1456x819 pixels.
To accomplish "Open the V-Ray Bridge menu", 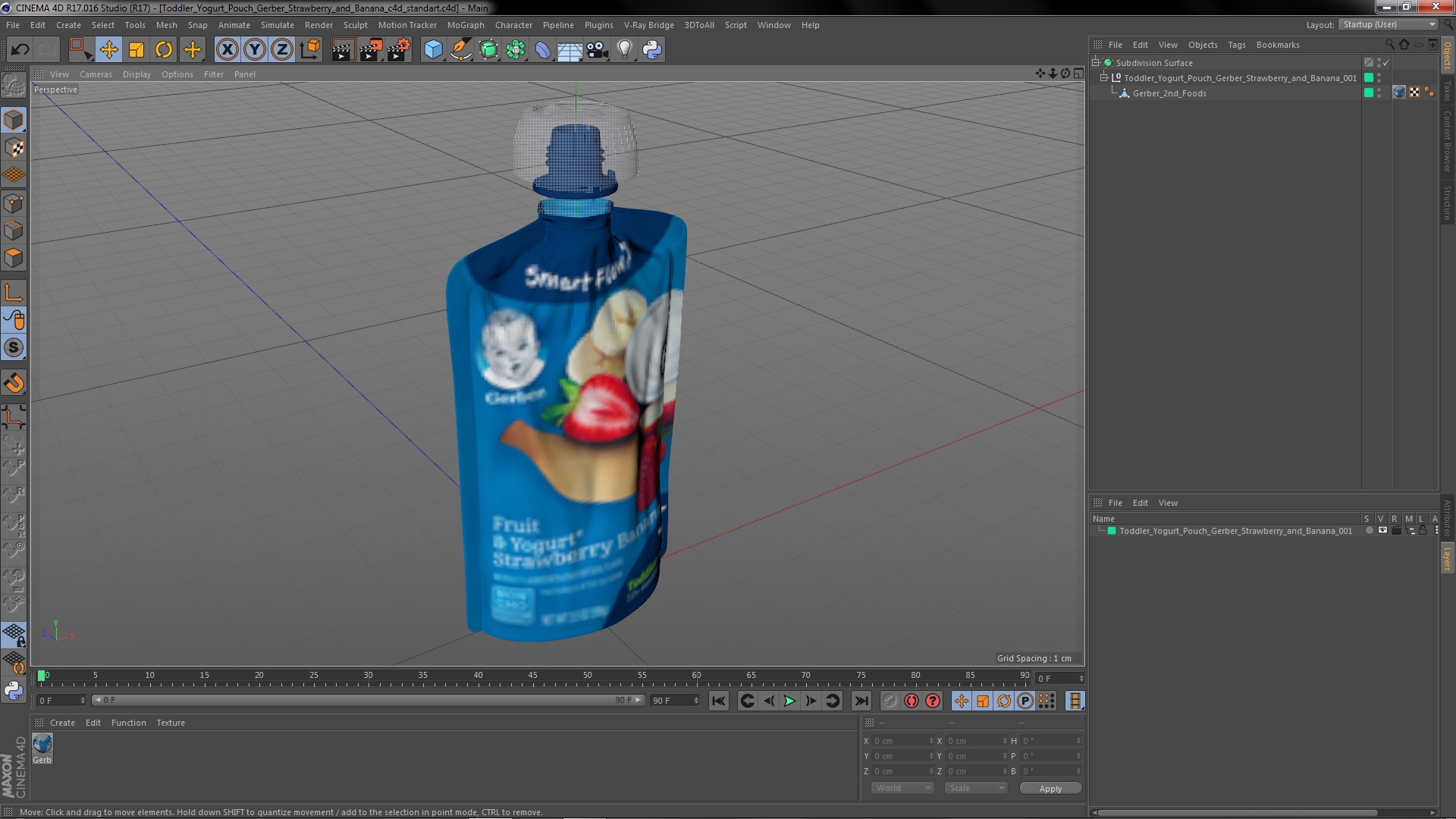I will (x=648, y=25).
